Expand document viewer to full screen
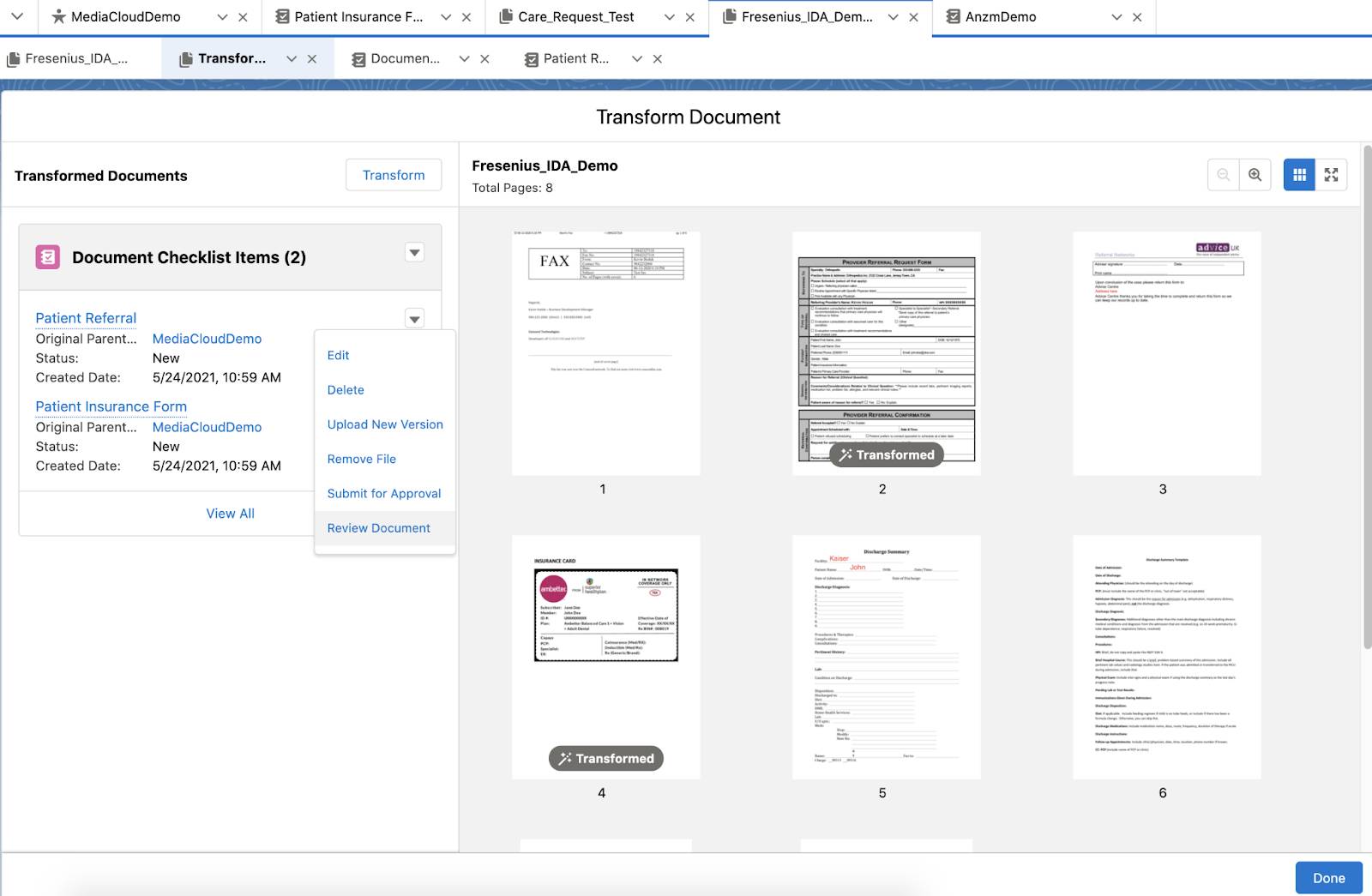The width and height of the screenshot is (1372, 896). [1332, 175]
